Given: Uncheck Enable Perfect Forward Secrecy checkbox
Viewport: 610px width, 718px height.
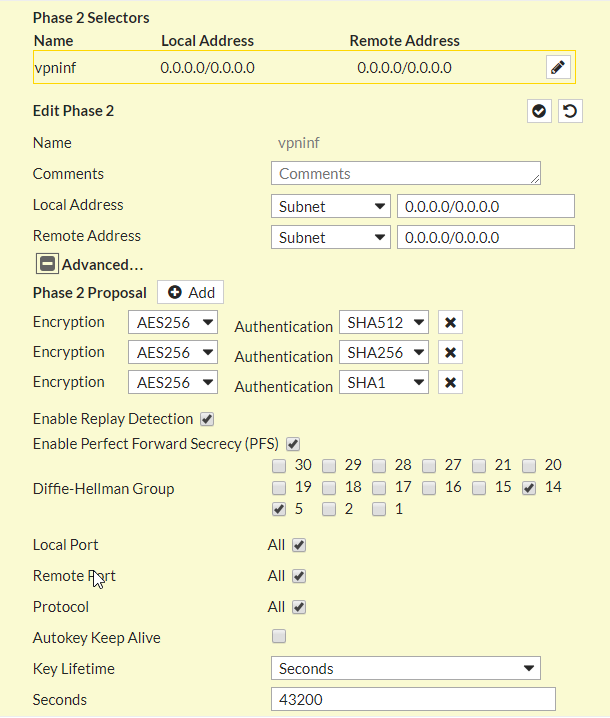Looking at the screenshot, I should click(293, 444).
